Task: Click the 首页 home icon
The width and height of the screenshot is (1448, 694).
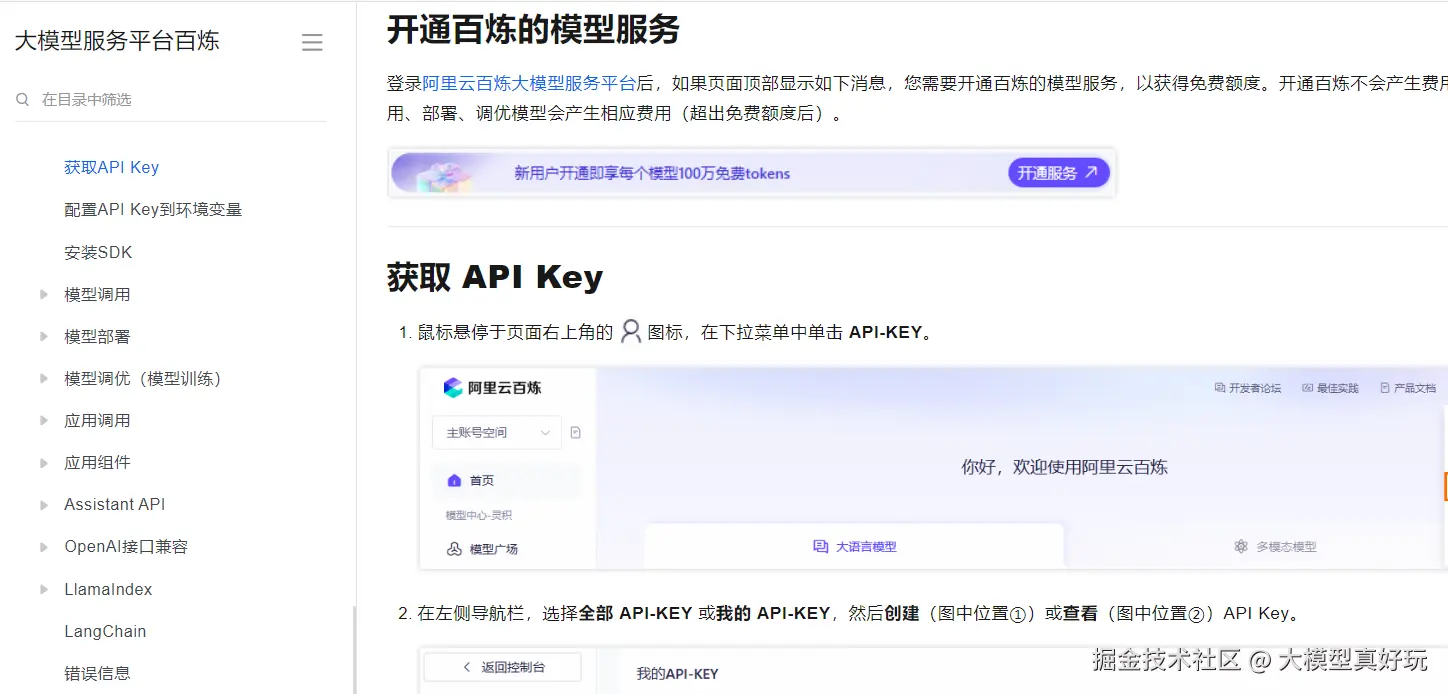Action: 453,480
